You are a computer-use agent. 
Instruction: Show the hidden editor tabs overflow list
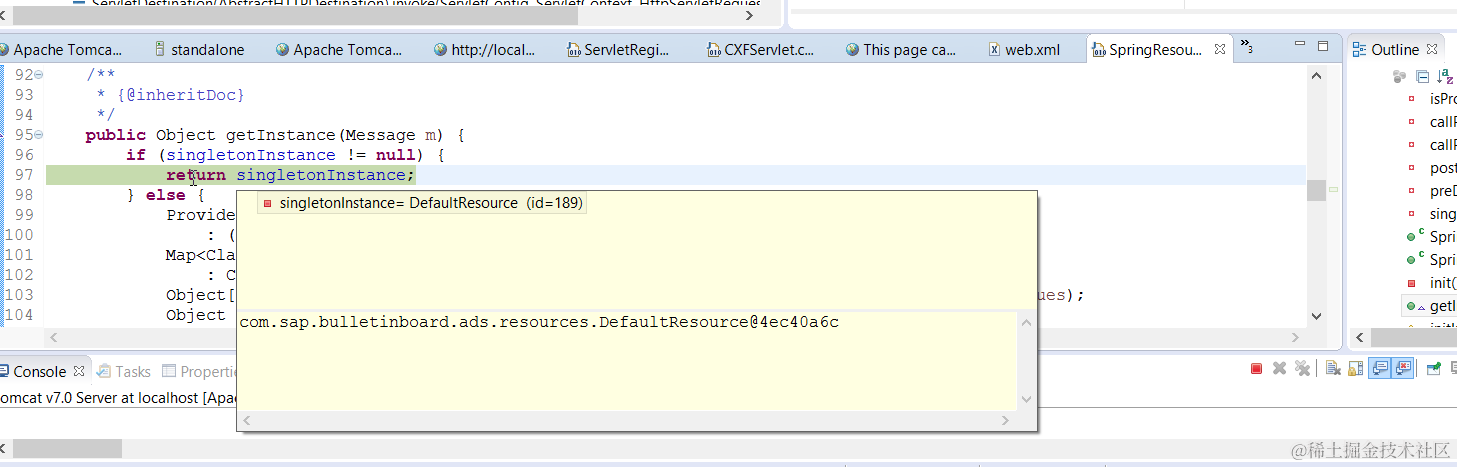click(1247, 46)
